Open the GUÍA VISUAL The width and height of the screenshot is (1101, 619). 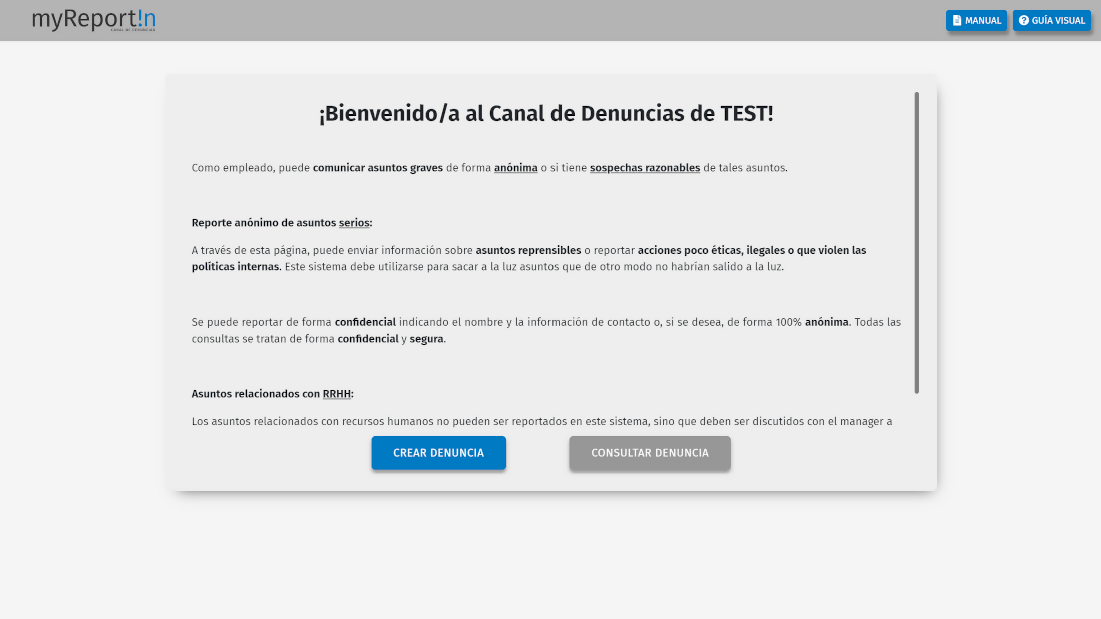coord(1051,20)
